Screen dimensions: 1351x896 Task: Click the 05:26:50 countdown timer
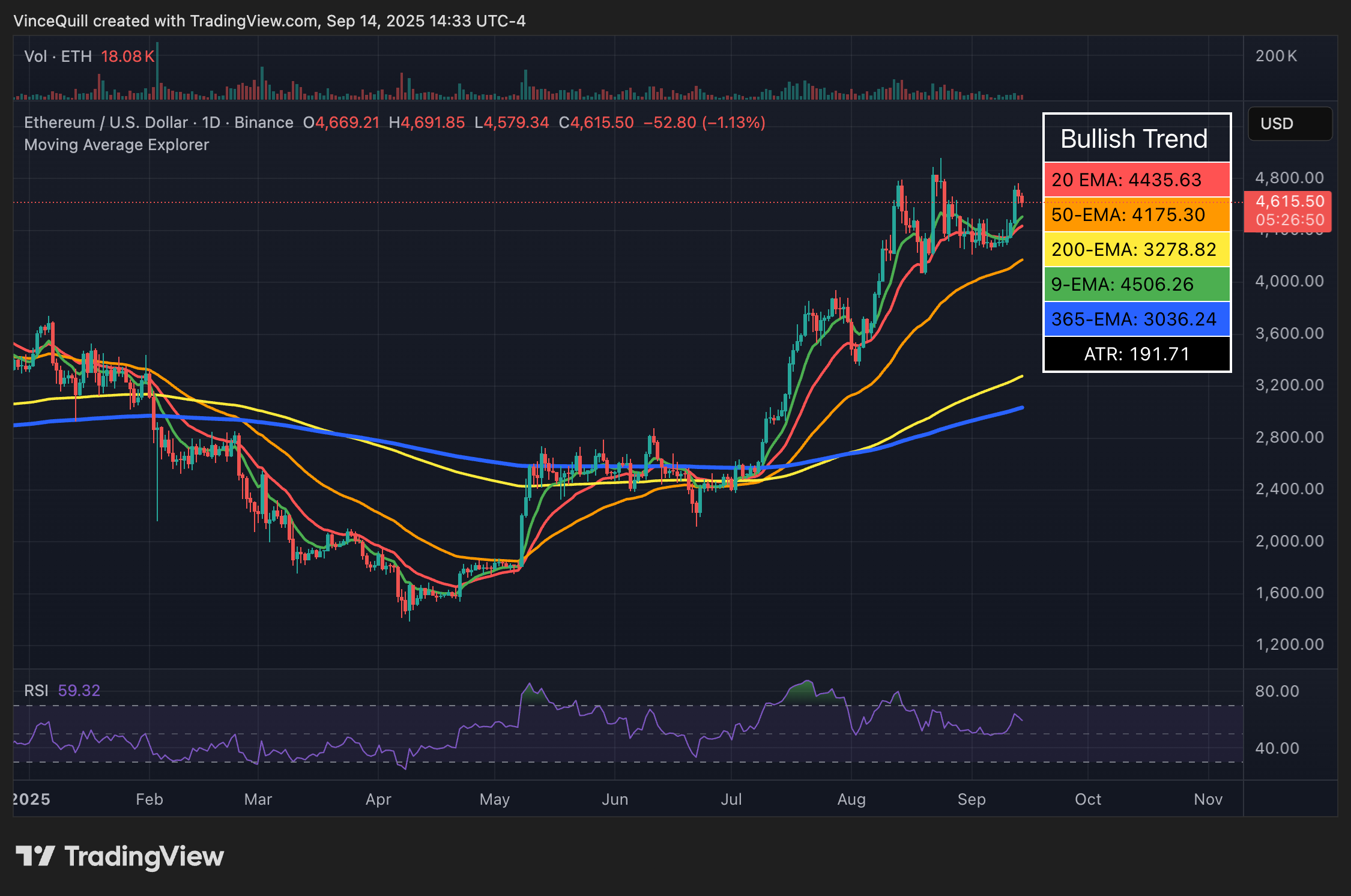[1289, 220]
